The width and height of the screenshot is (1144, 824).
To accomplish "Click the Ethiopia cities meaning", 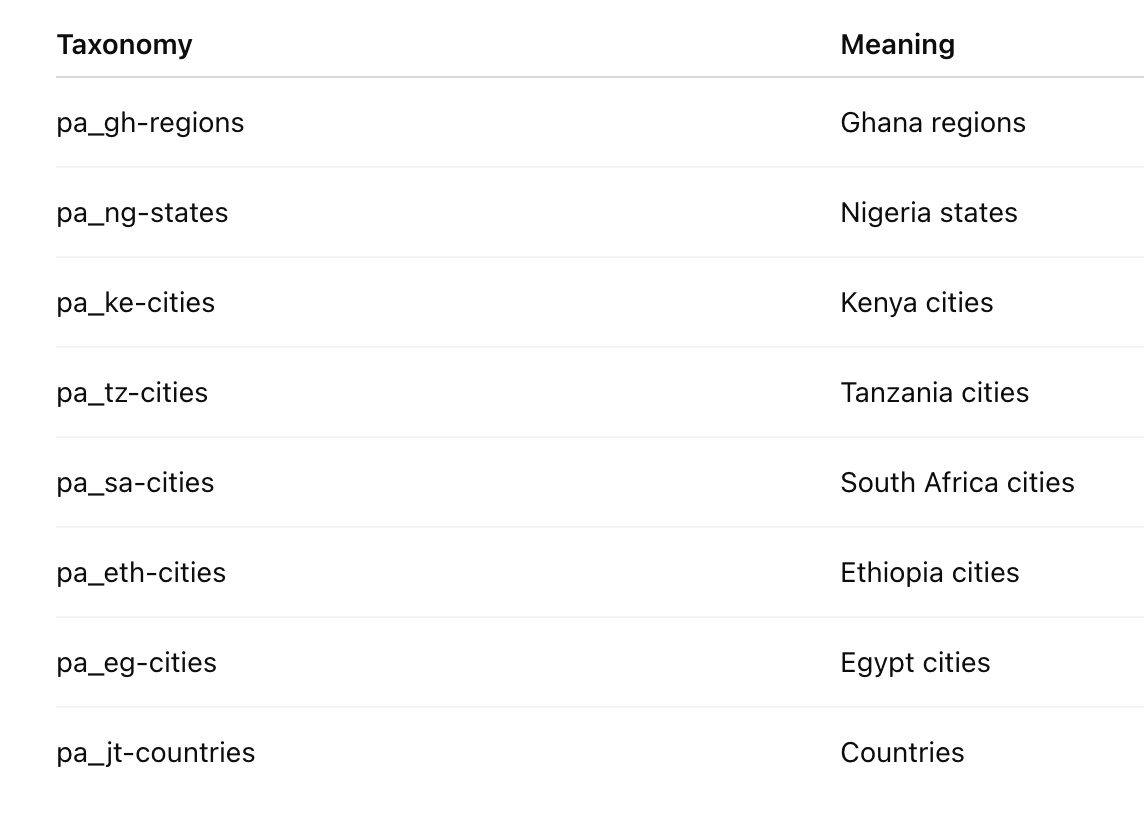I will 930,573.
